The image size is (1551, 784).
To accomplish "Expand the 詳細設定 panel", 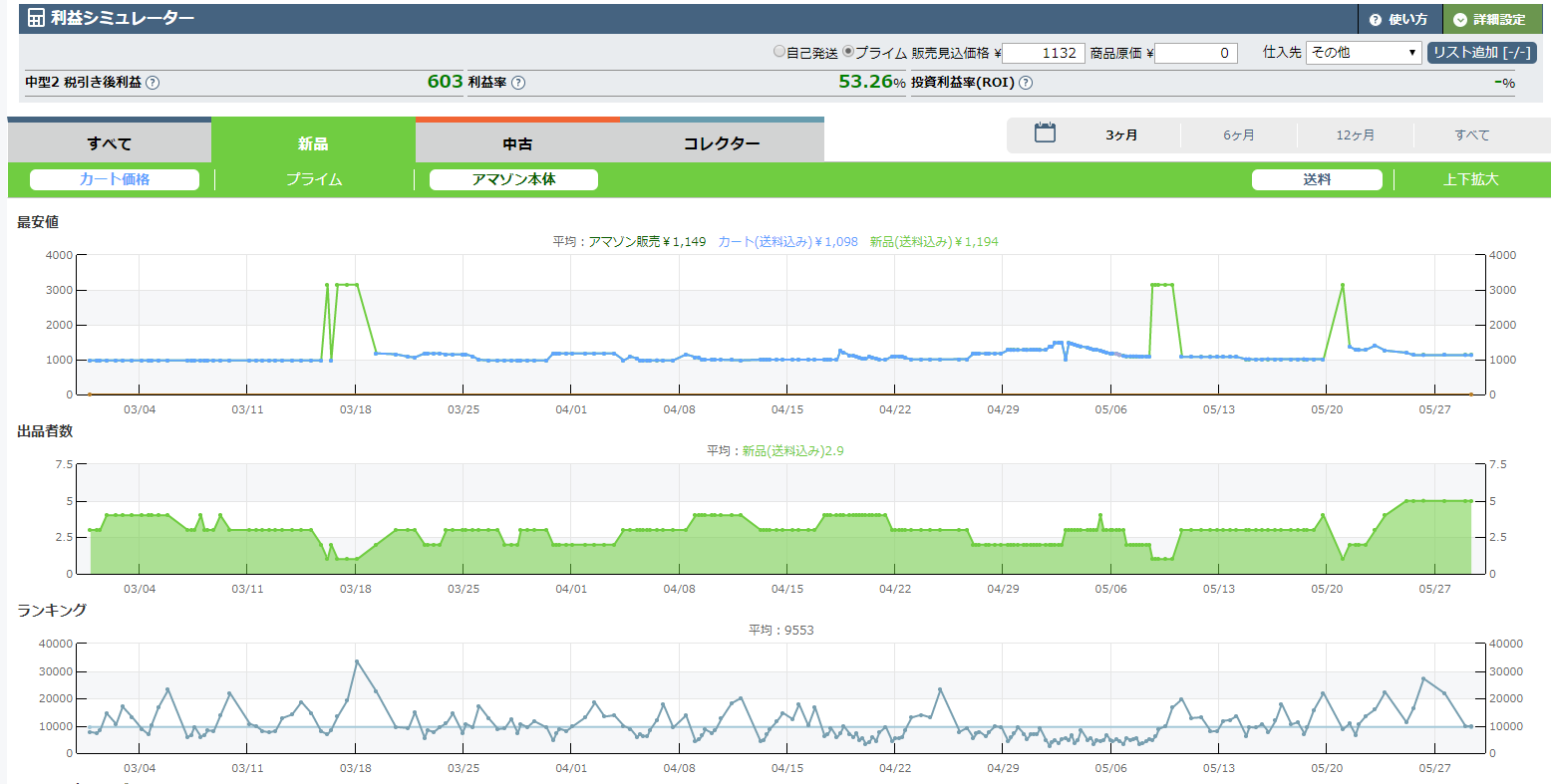I will click(1489, 19).
